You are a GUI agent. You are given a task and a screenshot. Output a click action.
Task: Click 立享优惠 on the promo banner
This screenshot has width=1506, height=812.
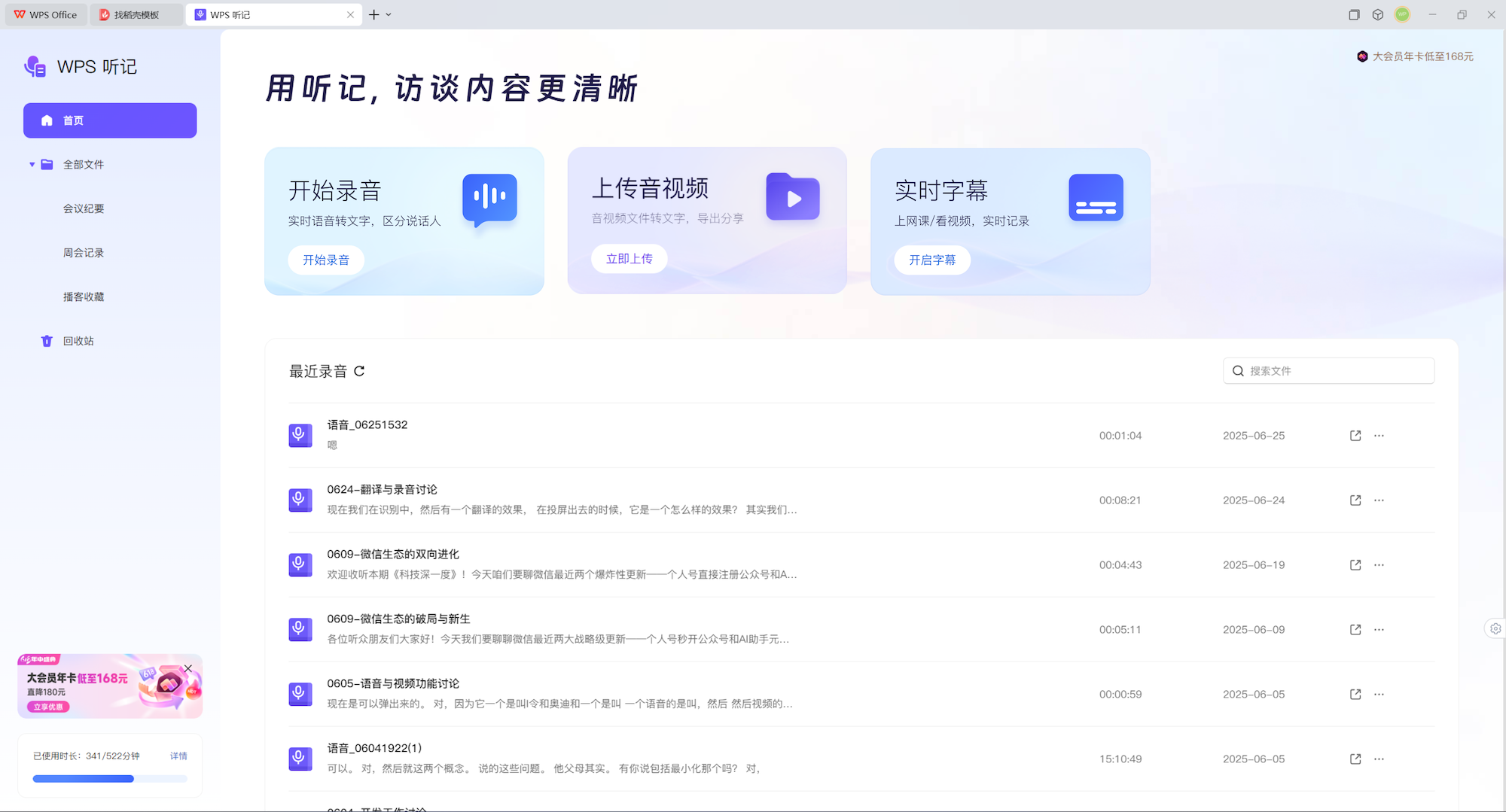[49, 707]
